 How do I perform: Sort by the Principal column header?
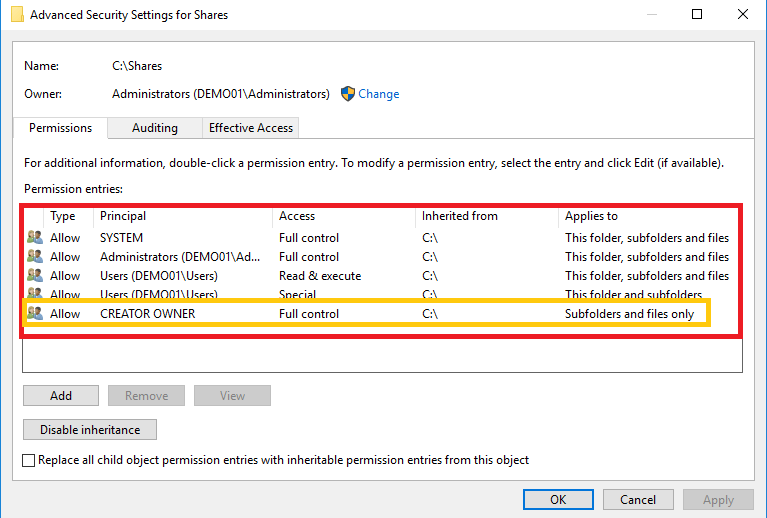pos(123,216)
